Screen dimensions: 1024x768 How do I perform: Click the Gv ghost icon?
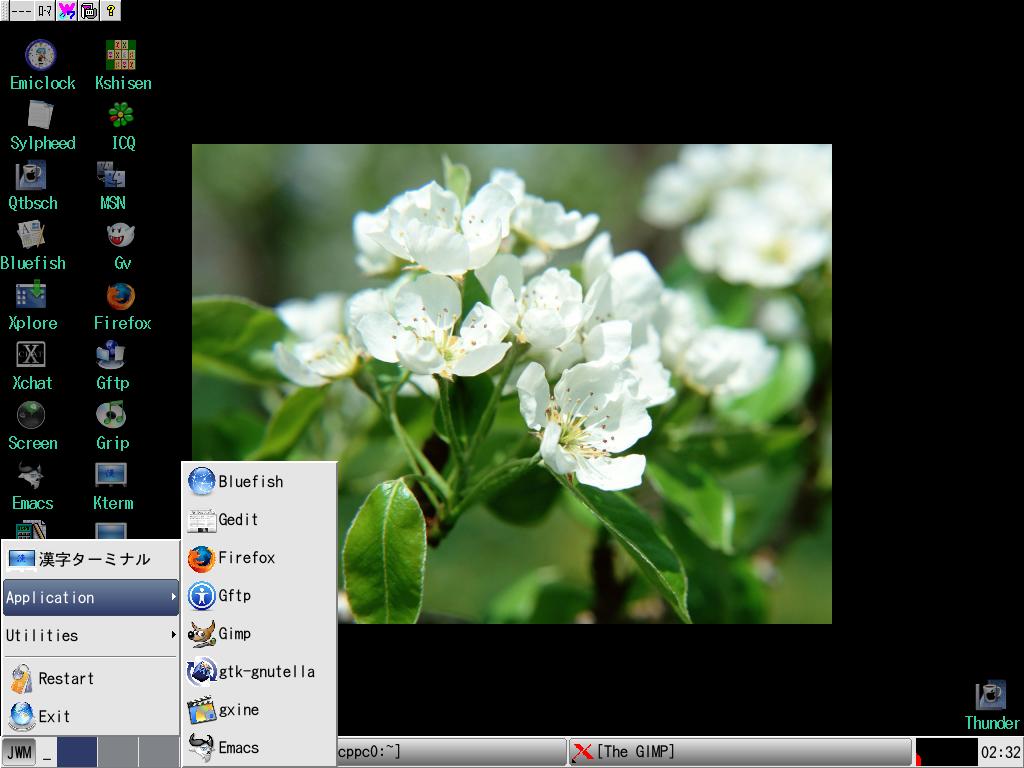(x=121, y=236)
